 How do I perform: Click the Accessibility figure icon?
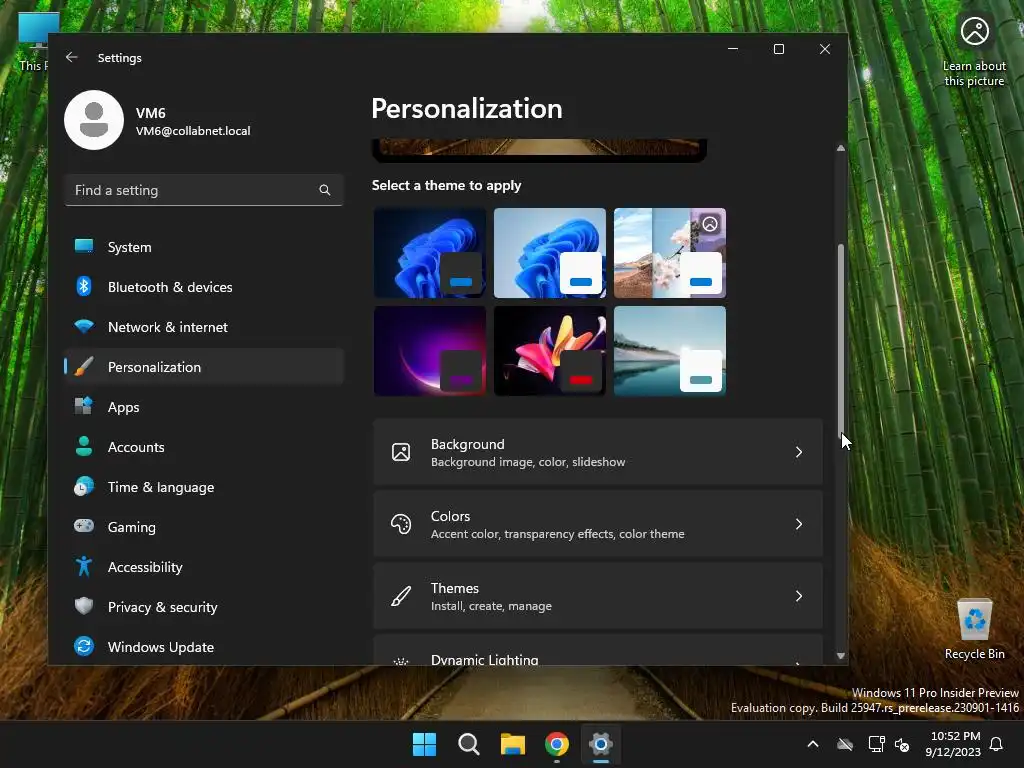click(x=84, y=566)
